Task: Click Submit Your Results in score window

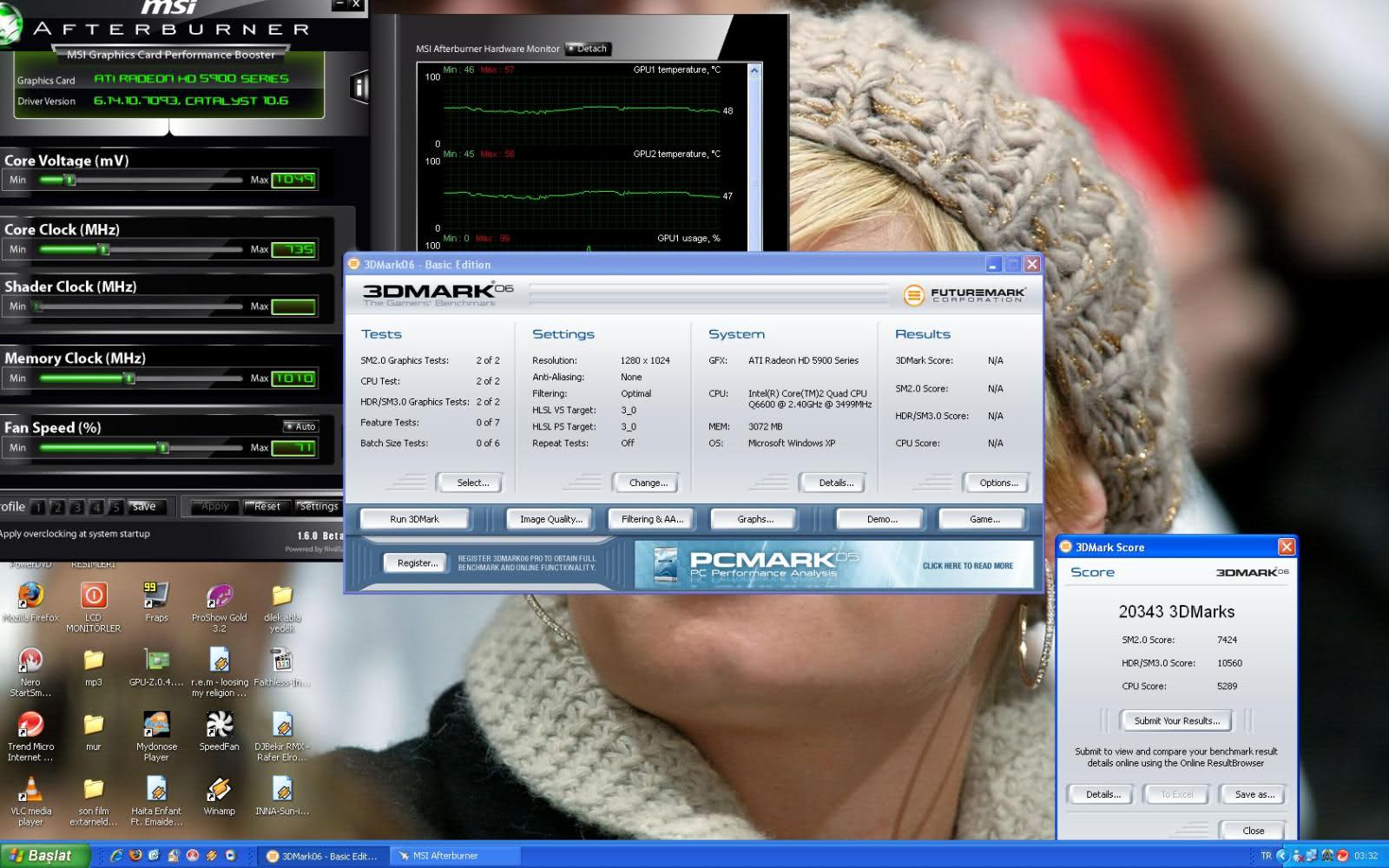Action: pyautogui.click(x=1176, y=720)
